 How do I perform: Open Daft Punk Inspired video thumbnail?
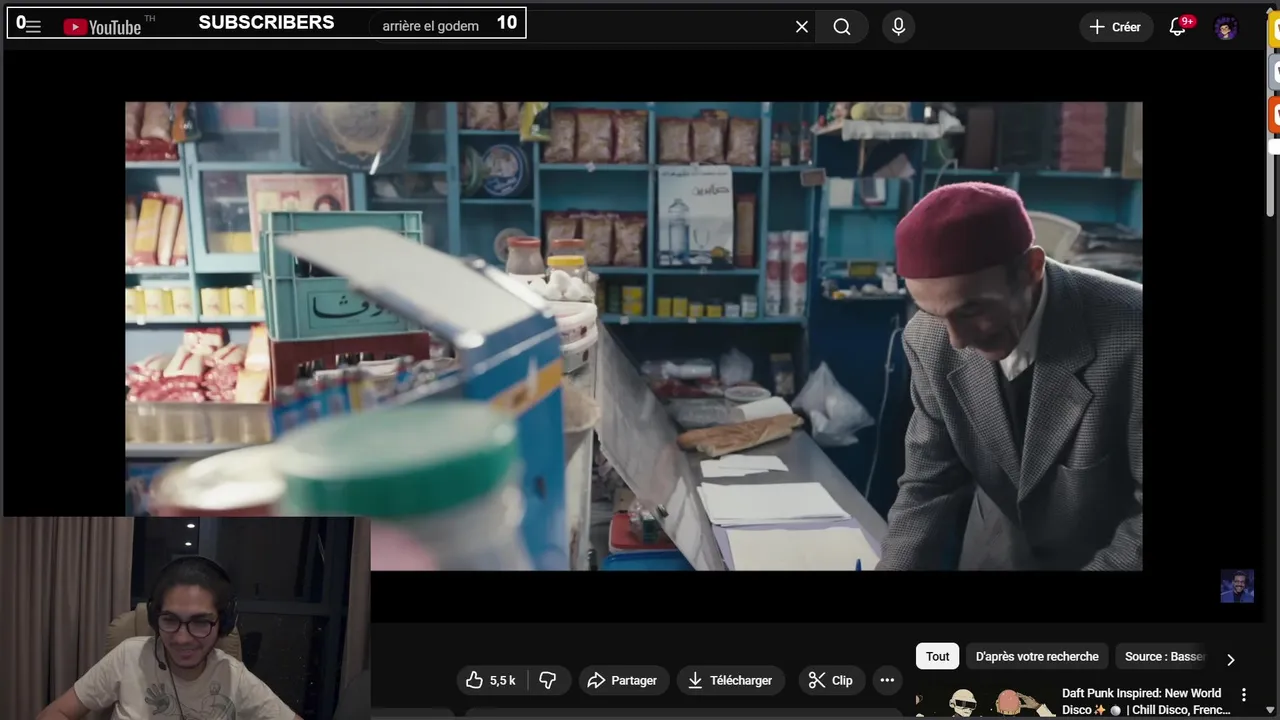pyautogui.click(x=984, y=702)
